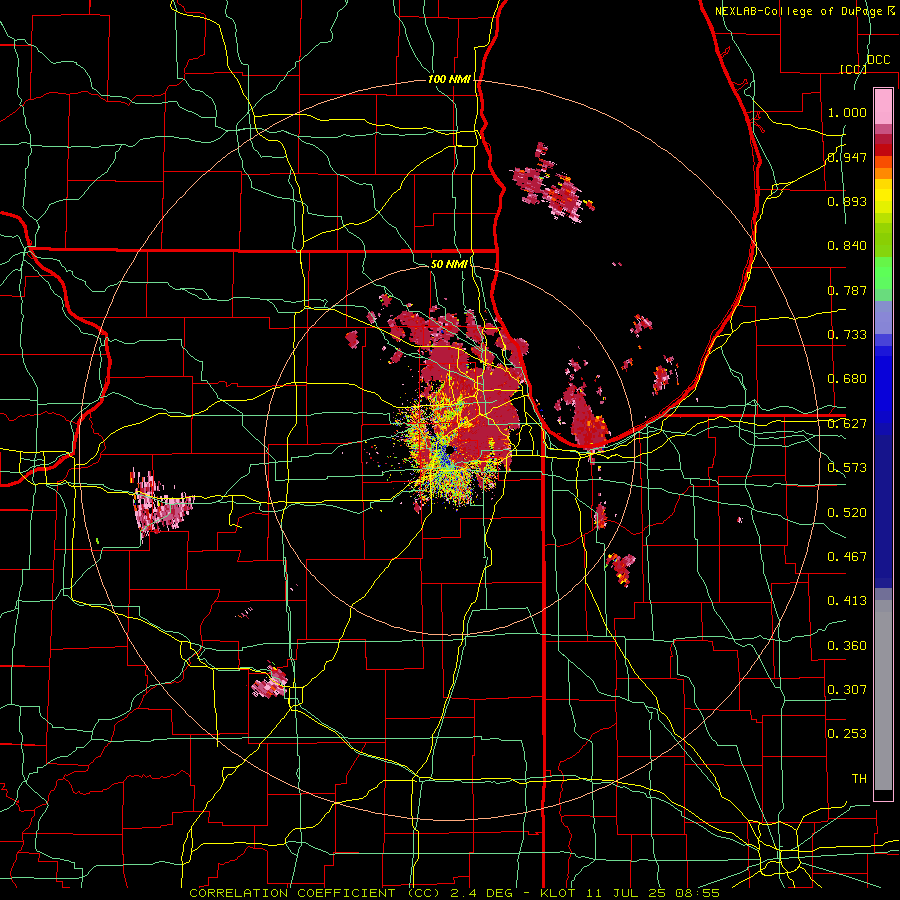
Task: Click the 0.680 scale value
Action: [x=847, y=379]
